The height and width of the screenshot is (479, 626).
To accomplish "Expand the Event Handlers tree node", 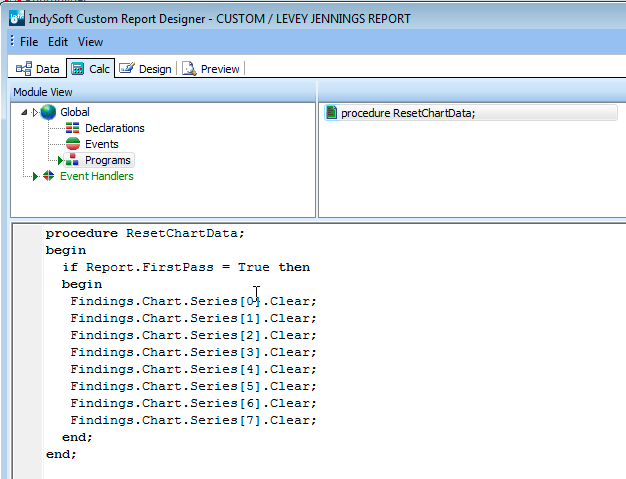I will (x=35, y=176).
